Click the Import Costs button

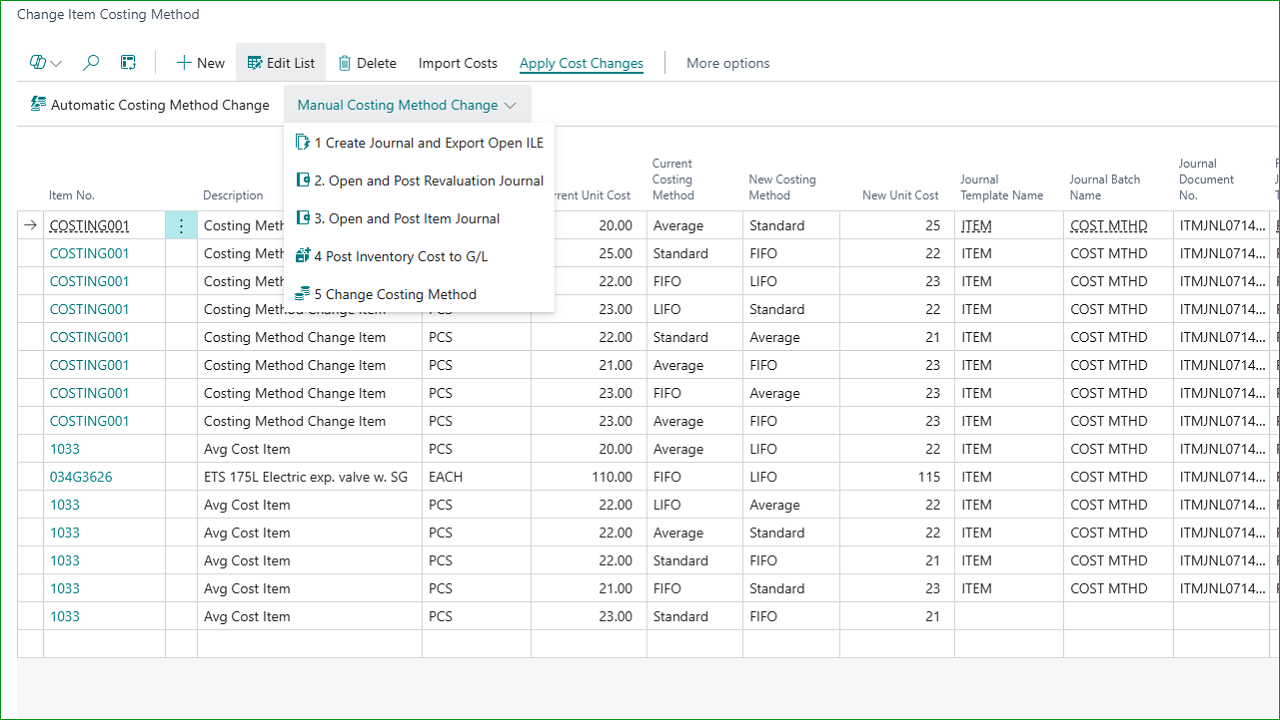point(458,63)
